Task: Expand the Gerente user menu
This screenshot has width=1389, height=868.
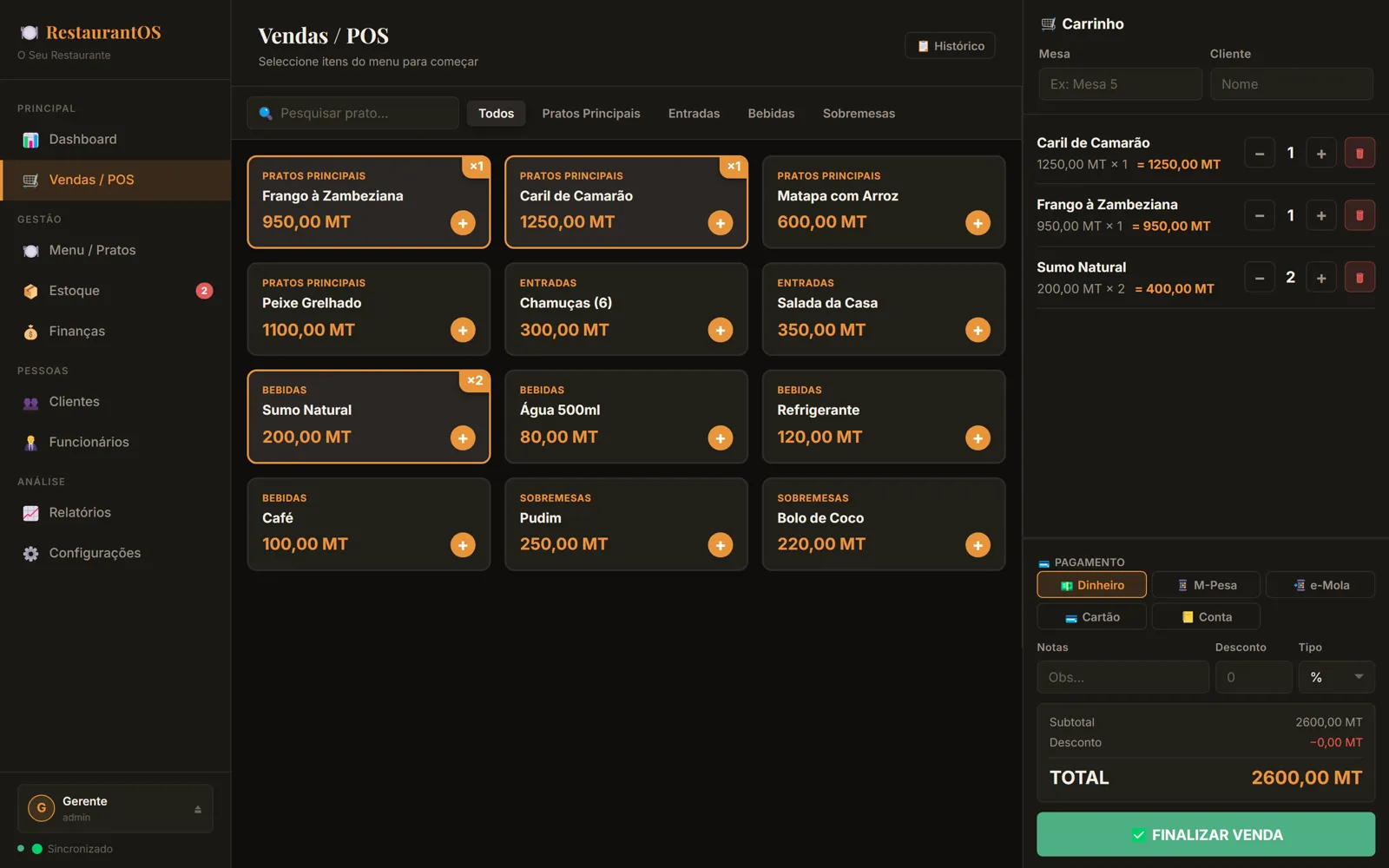Action: pyautogui.click(x=115, y=809)
